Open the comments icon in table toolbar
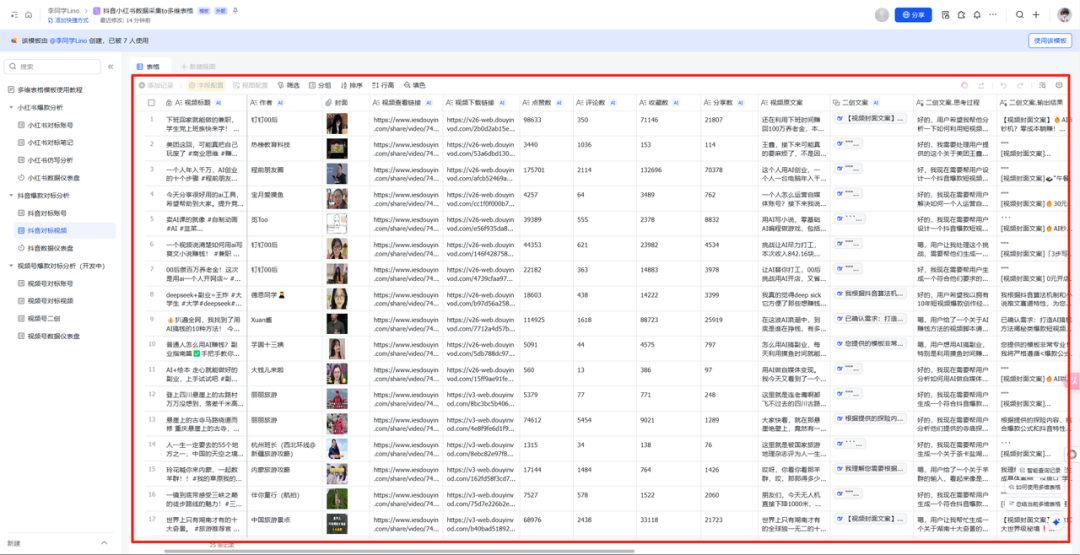This screenshot has width=1080, height=555. 1059,85
